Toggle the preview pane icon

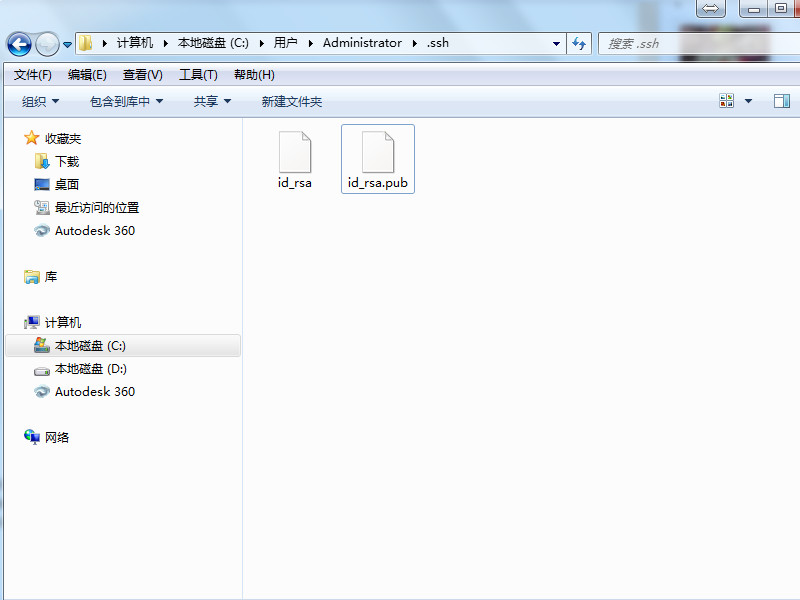tap(782, 101)
